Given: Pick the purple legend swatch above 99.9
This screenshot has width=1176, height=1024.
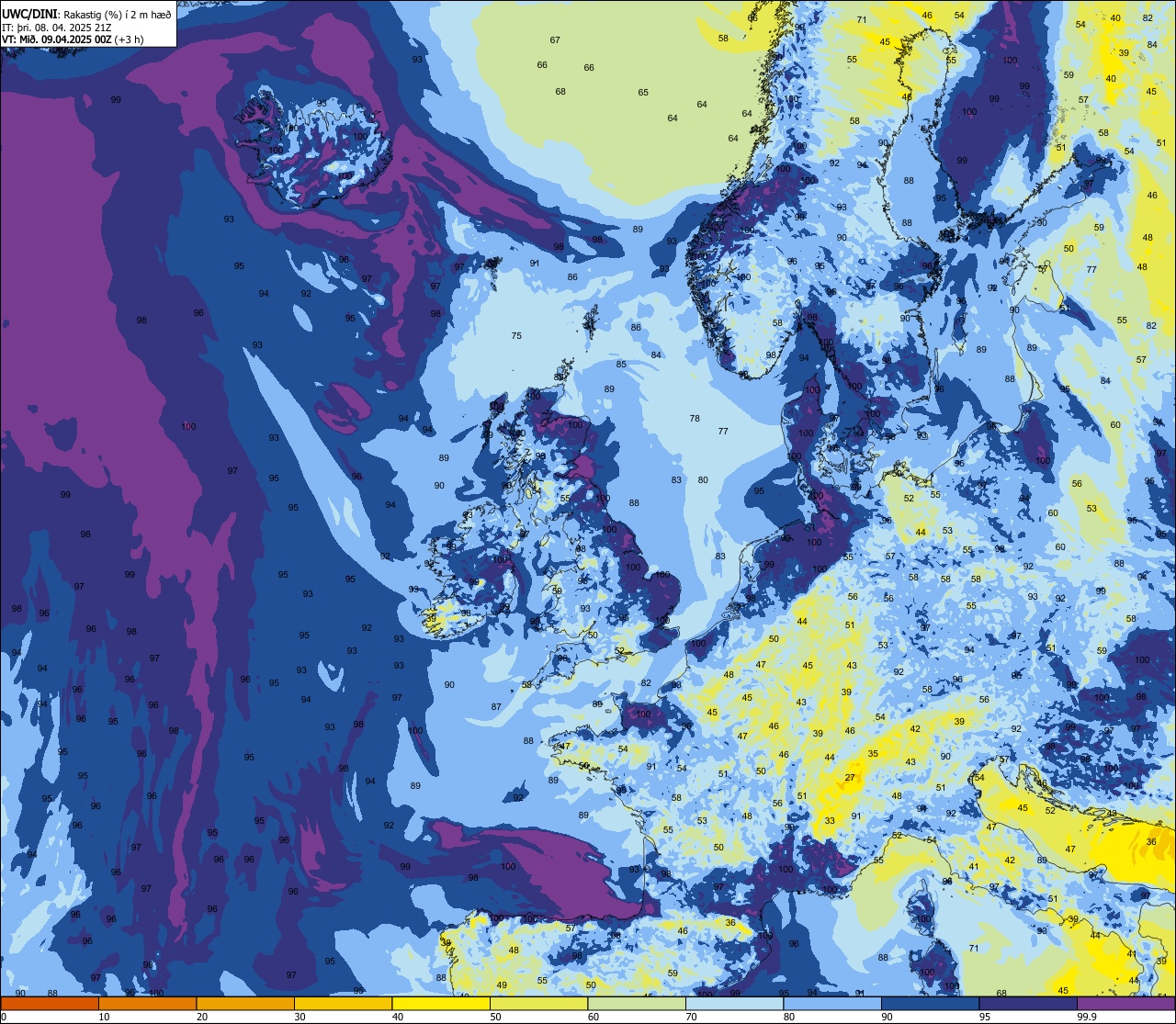Looking at the screenshot, I should tap(1125, 1003).
